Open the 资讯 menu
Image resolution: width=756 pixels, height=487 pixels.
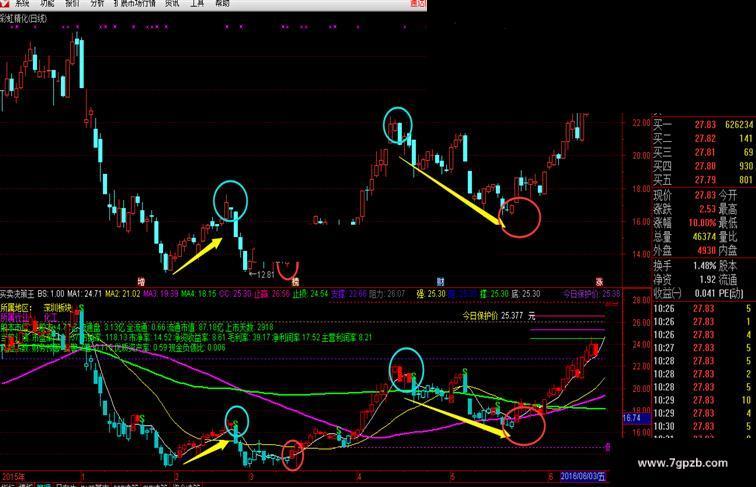[x=172, y=3]
